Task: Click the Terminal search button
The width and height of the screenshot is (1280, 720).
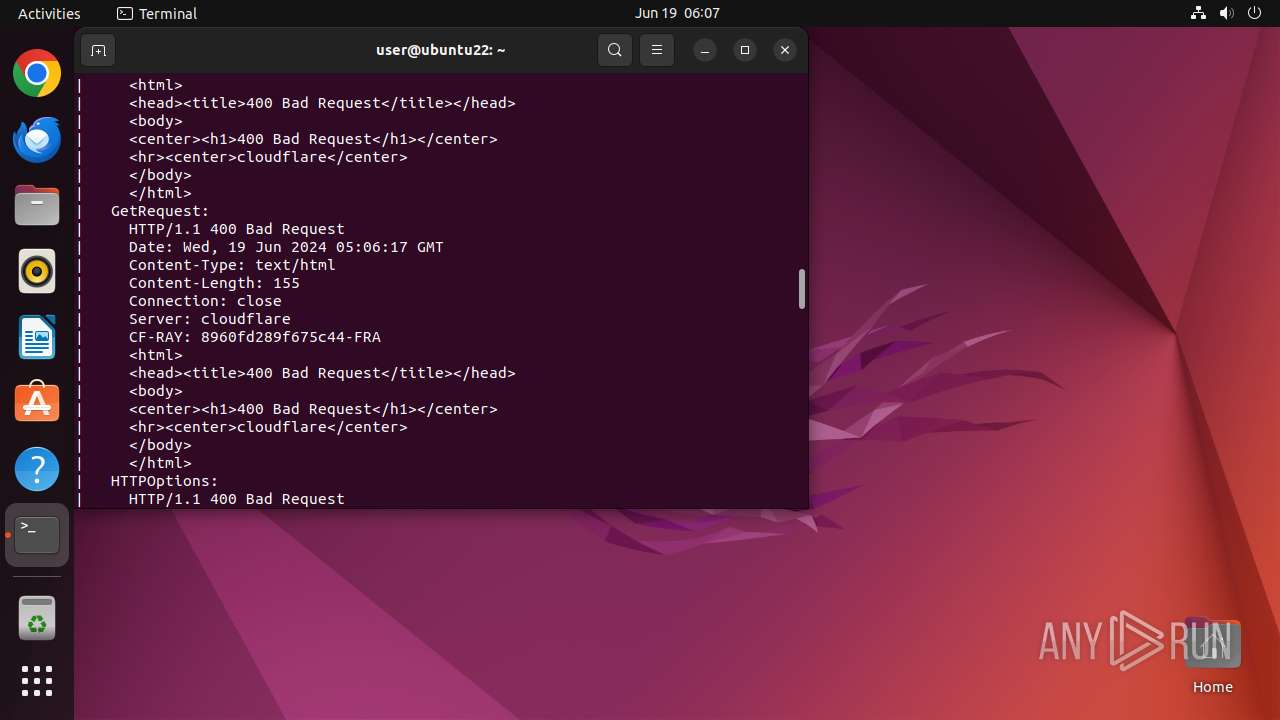Action: point(615,50)
